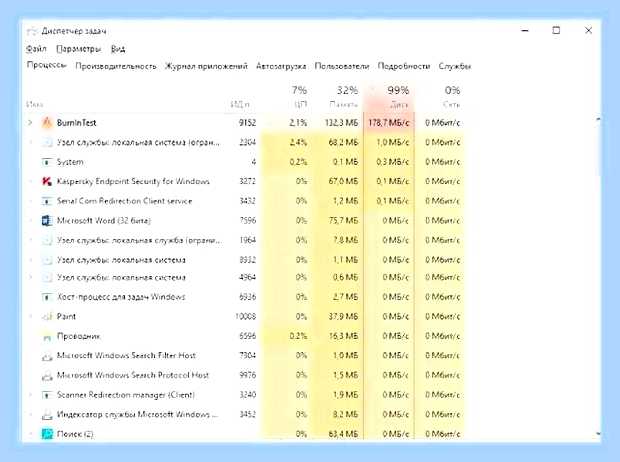
Task: Sort by the ЦП 7% column header
Action: 286,97
